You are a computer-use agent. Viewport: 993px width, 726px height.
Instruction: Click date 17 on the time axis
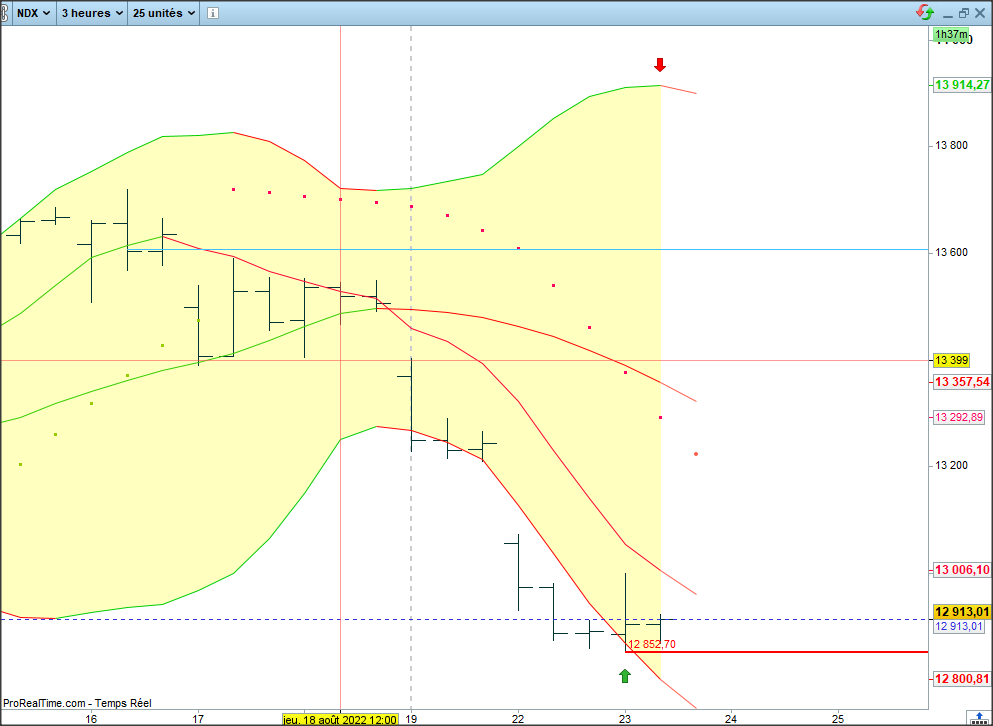coord(198,719)
